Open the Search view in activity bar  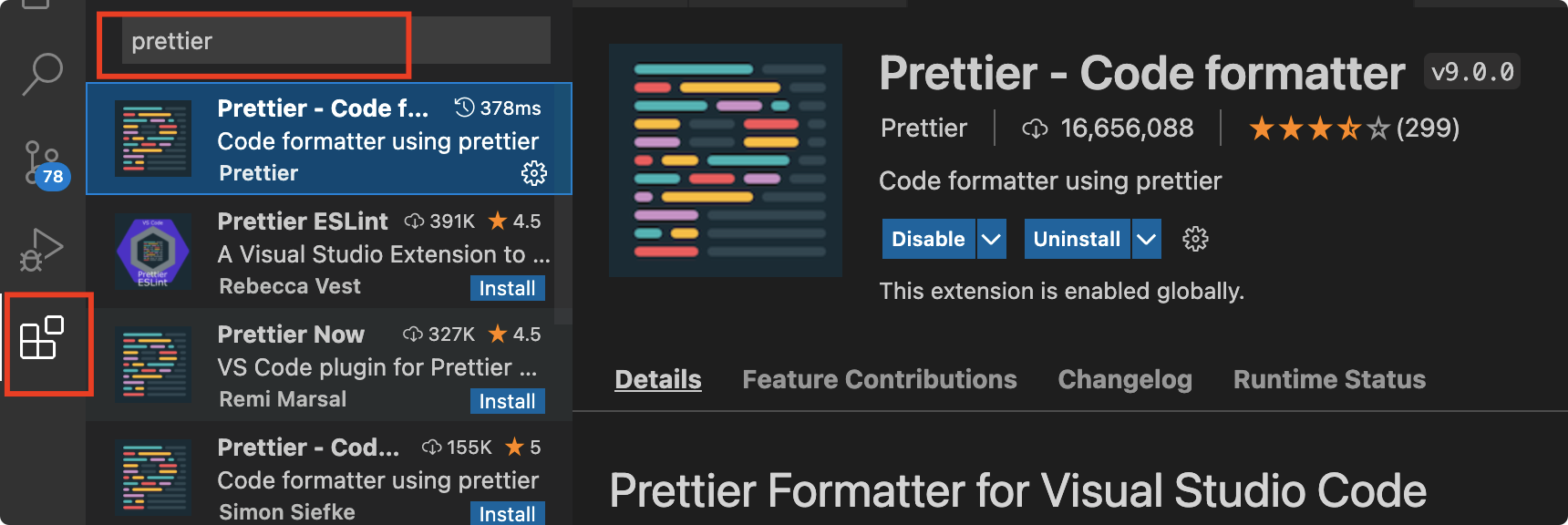click(x=43, y=74)
